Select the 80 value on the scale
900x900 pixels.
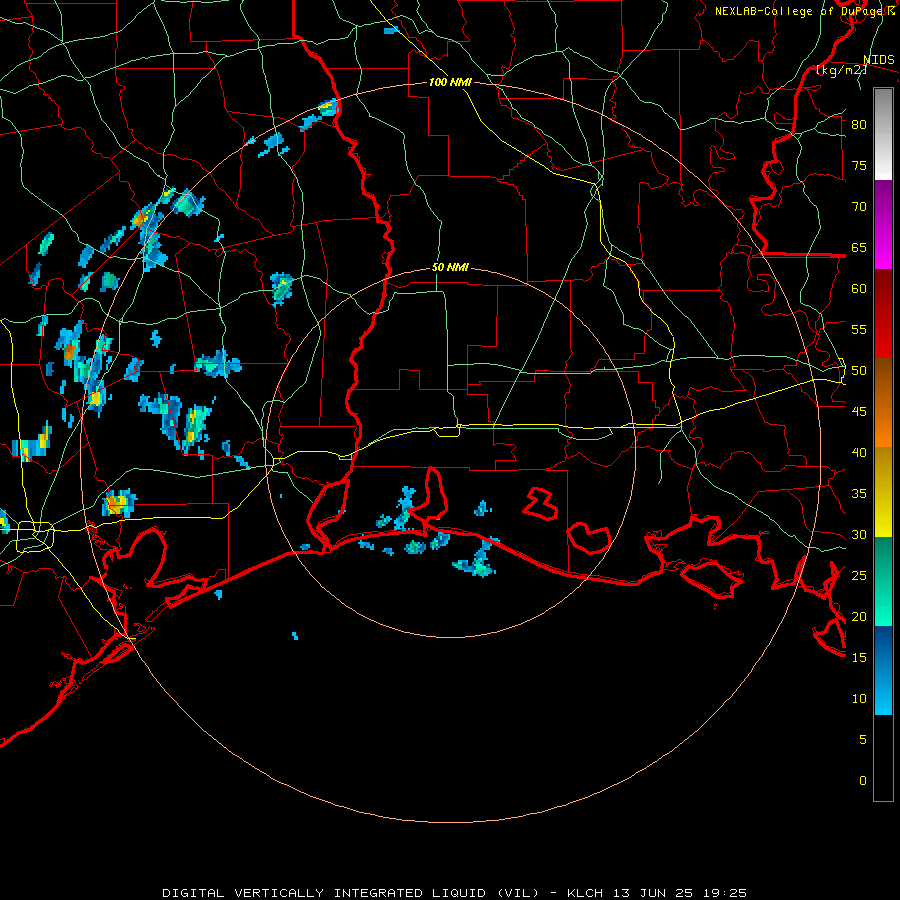click(859, 125)
